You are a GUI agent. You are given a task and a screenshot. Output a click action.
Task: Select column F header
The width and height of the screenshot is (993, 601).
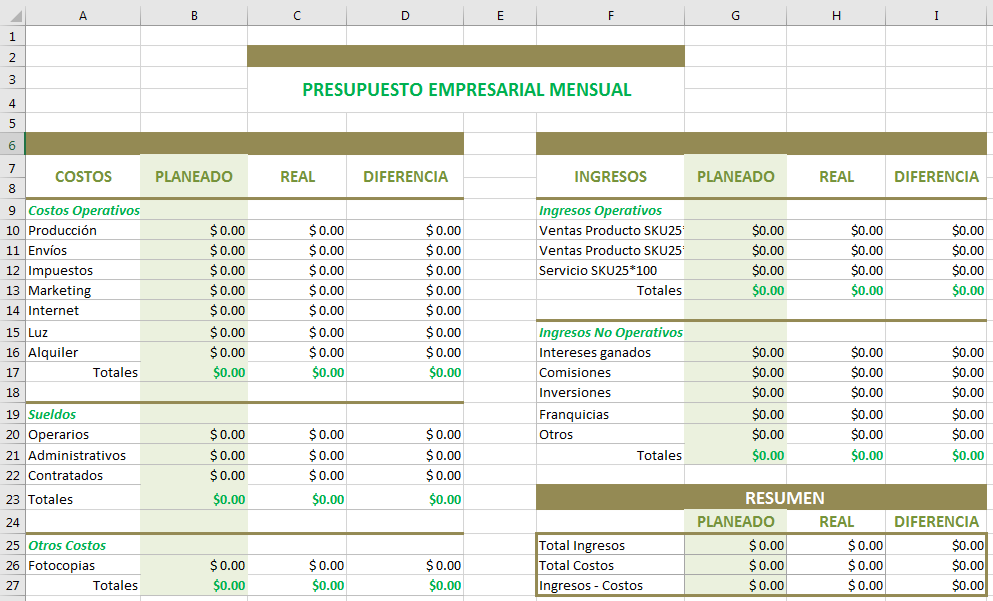pyautogui.click(x=610, y=15)
